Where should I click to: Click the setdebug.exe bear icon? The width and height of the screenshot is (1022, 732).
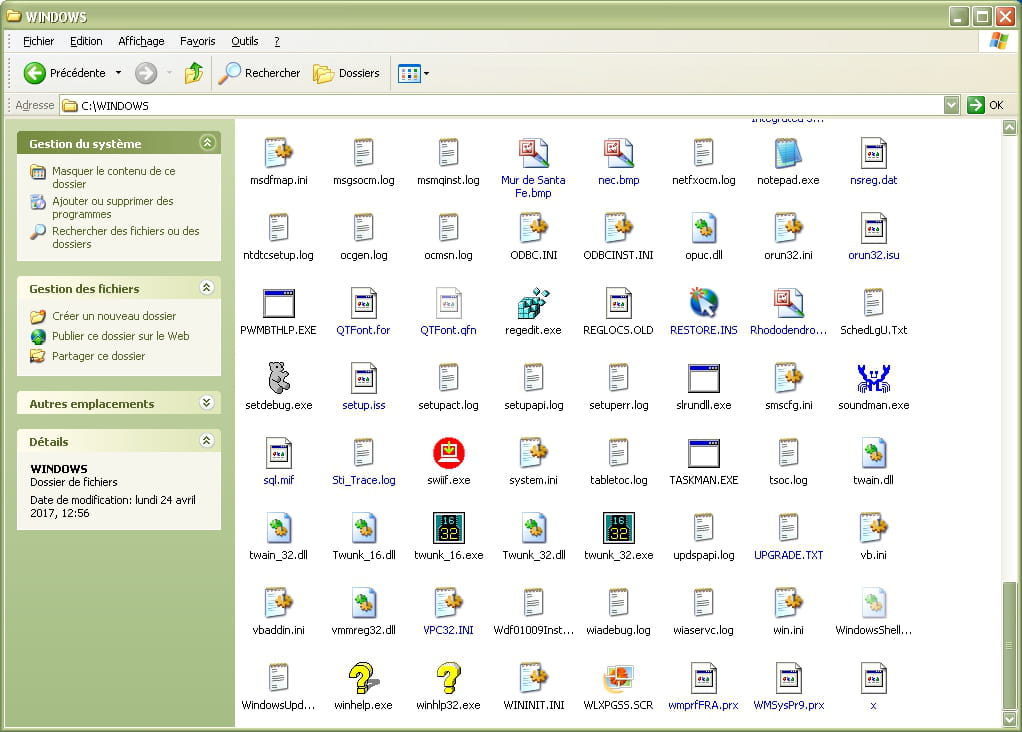click(x=278, y=378)
